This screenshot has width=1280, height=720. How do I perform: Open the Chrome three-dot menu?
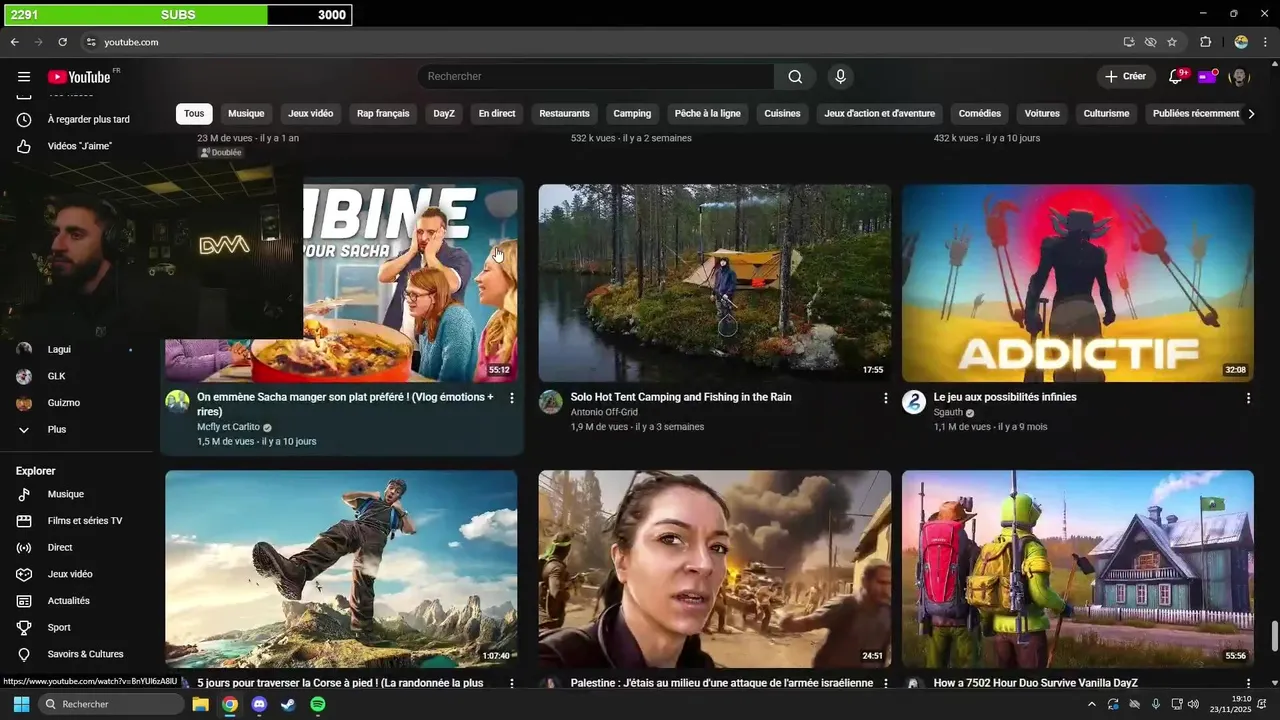[x=1266, y=42]
